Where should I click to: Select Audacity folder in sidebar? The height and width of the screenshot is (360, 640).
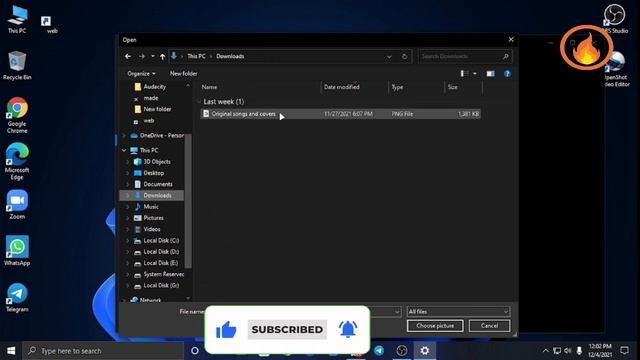pyautogui.click(x=150, y=87)
